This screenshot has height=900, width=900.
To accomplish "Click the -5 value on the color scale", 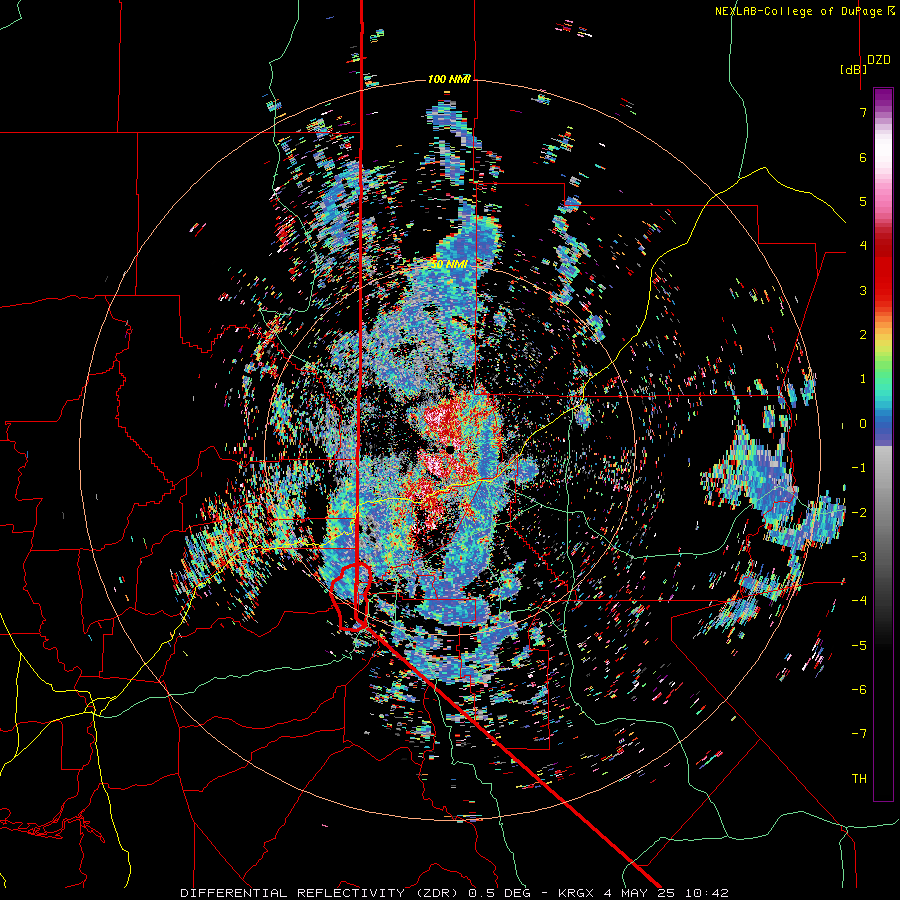I will [859, 646].
